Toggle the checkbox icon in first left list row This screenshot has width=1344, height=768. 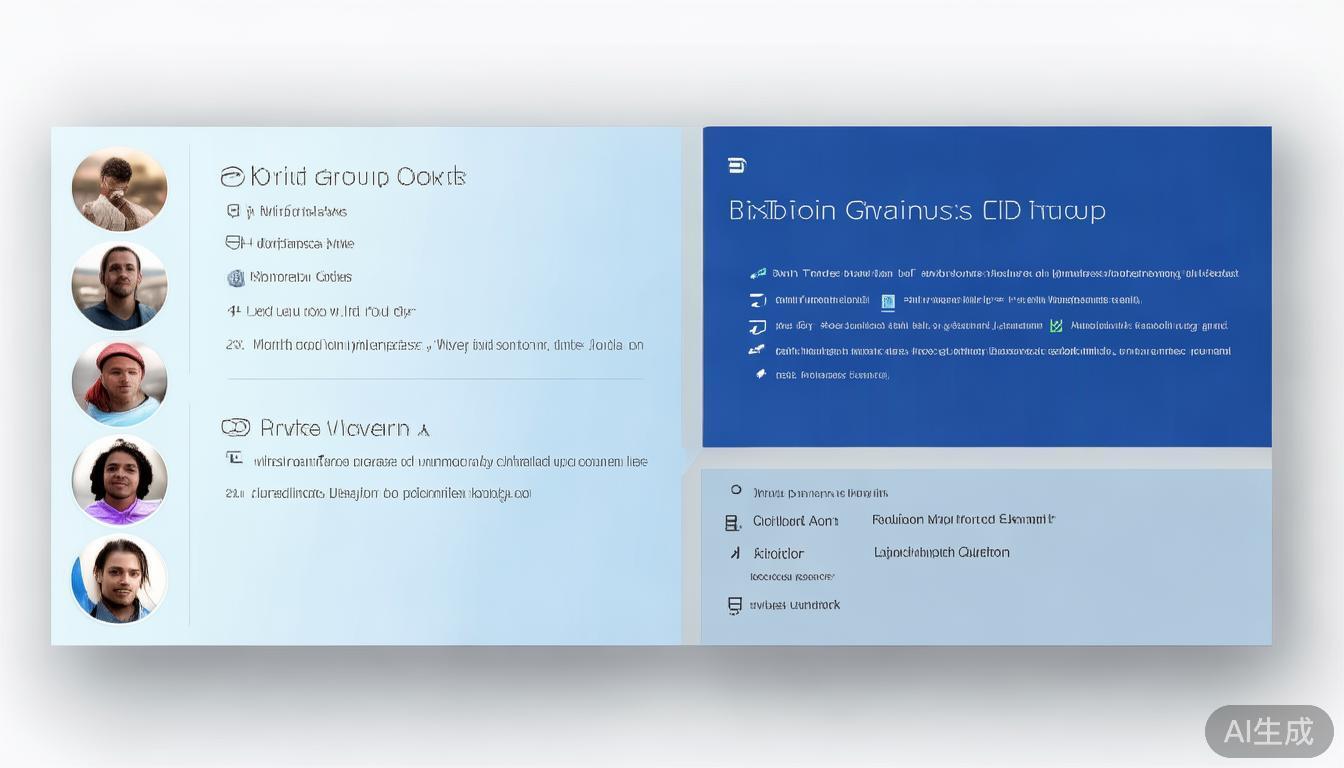point(233,211)
